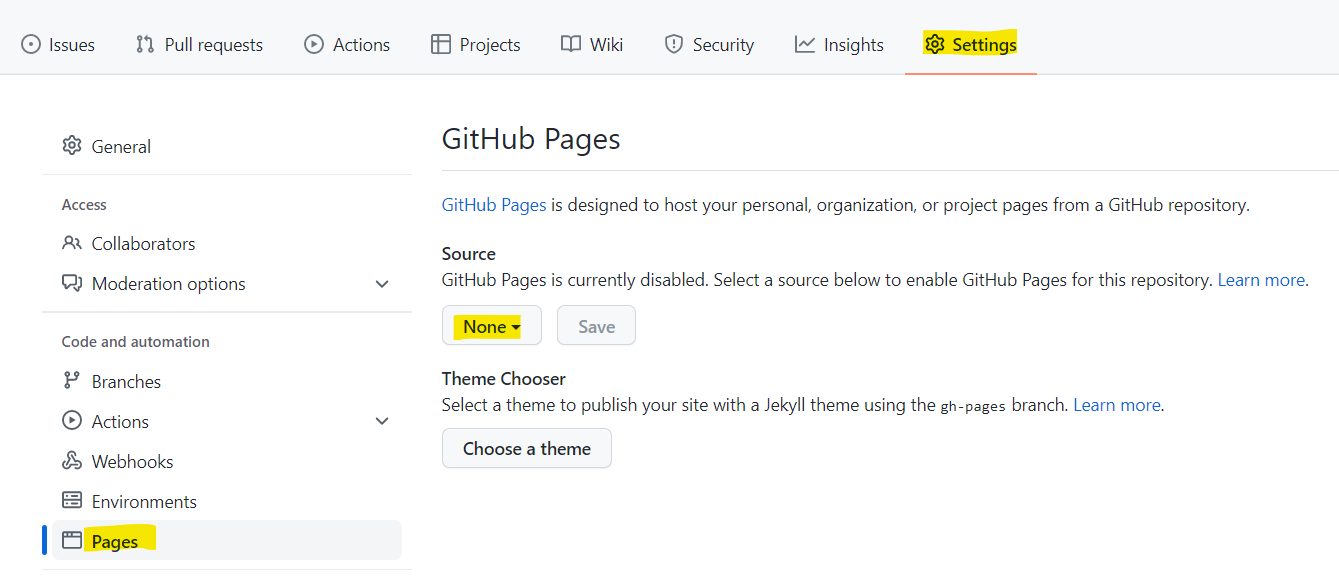Open the Issues tab
This screenshot has width=1339, height=585.
tap(58, 45)
